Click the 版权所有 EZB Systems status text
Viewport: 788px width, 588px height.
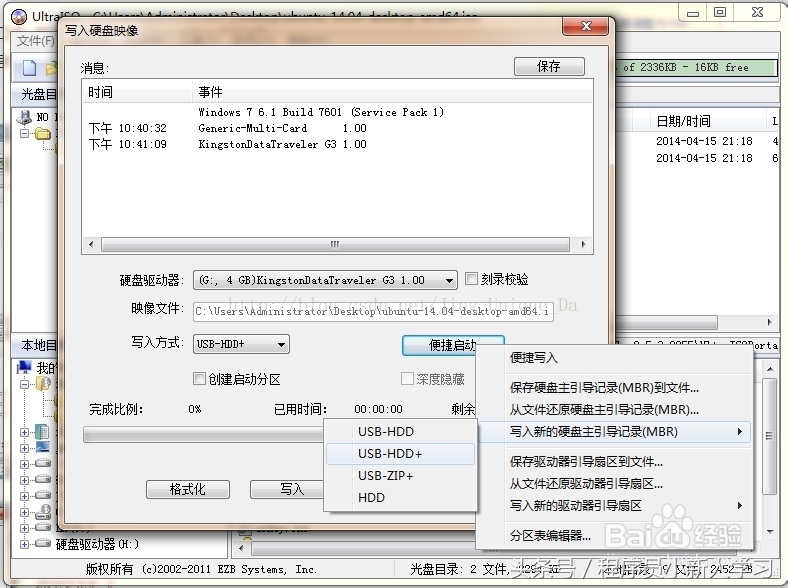point(201,569)
